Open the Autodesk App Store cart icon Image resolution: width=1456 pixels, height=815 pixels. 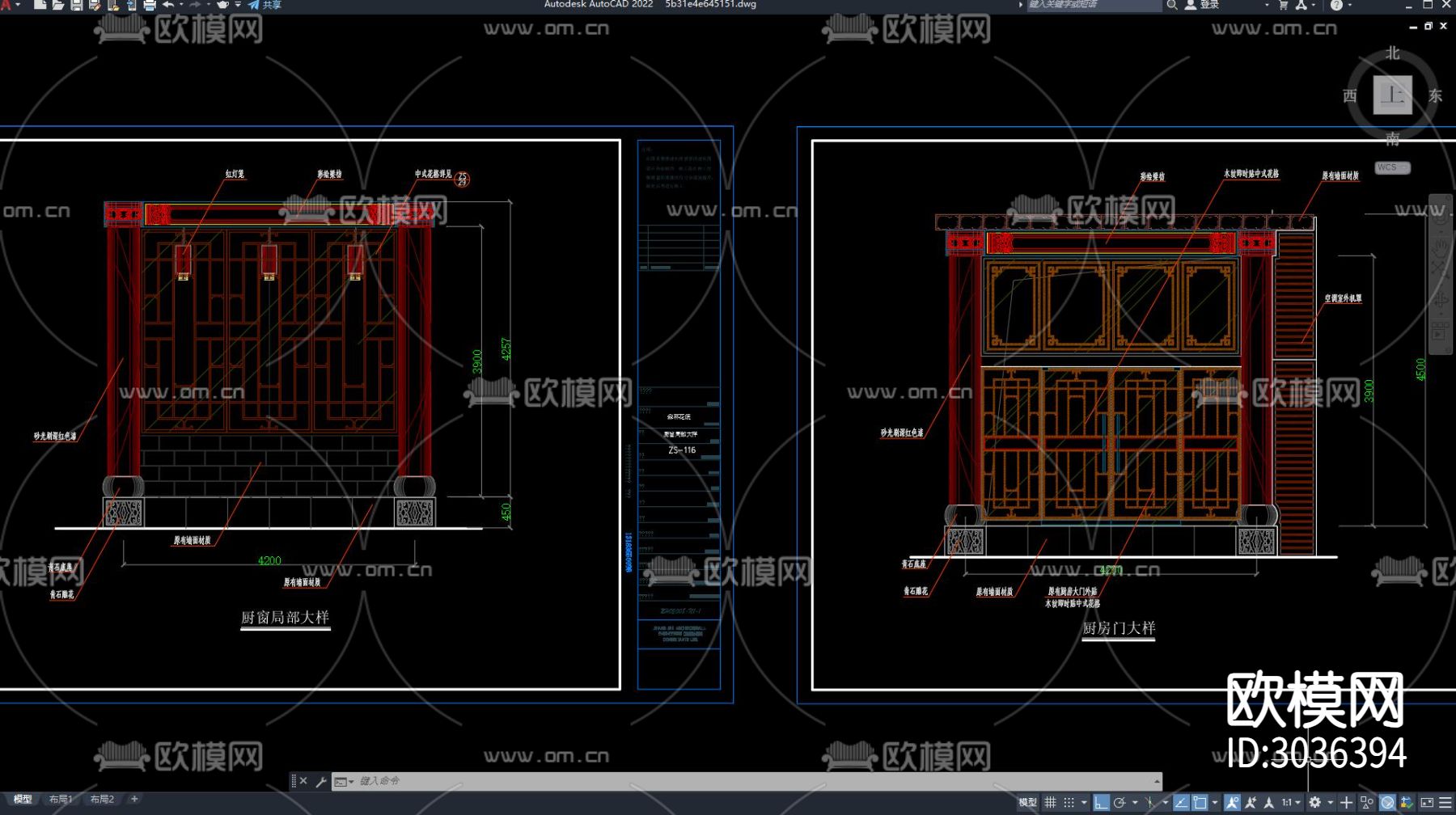(1283, 5)
